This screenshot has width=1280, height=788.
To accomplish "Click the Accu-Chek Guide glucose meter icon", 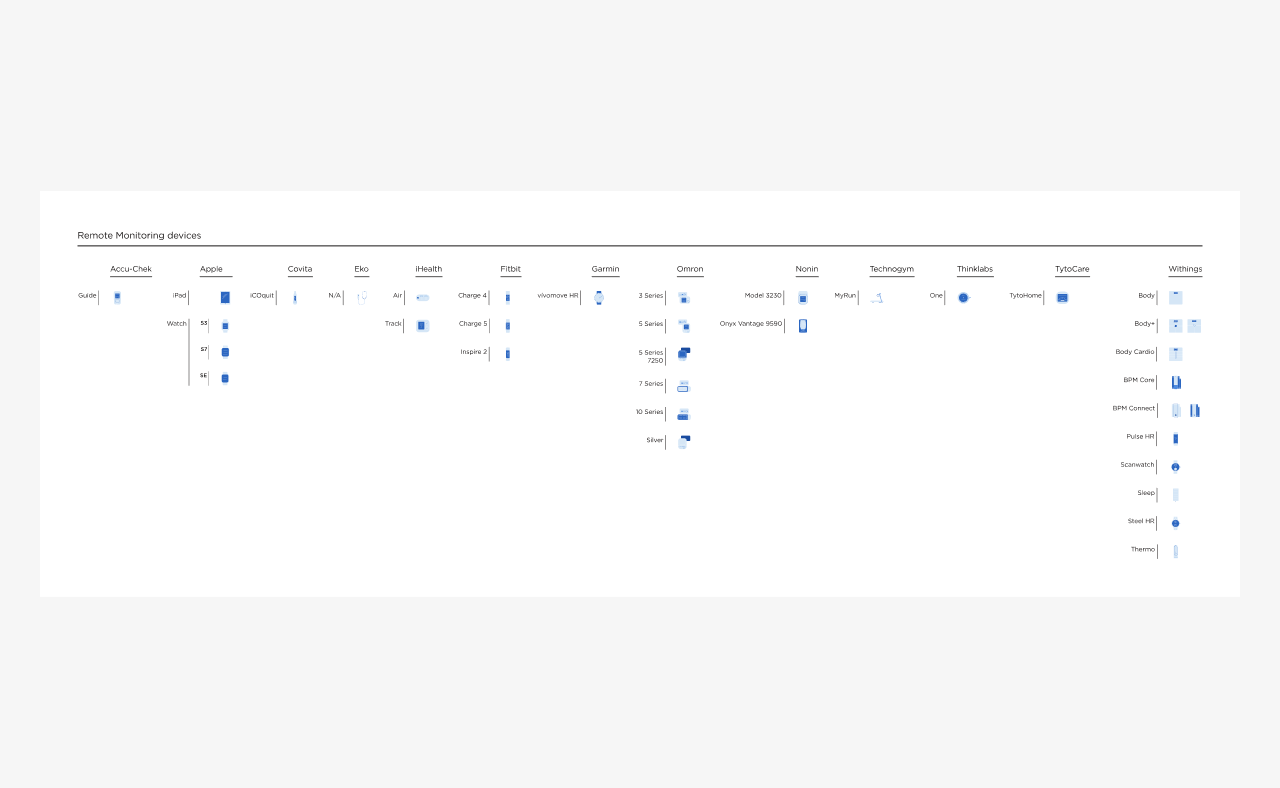I will [x=117, y=297].
